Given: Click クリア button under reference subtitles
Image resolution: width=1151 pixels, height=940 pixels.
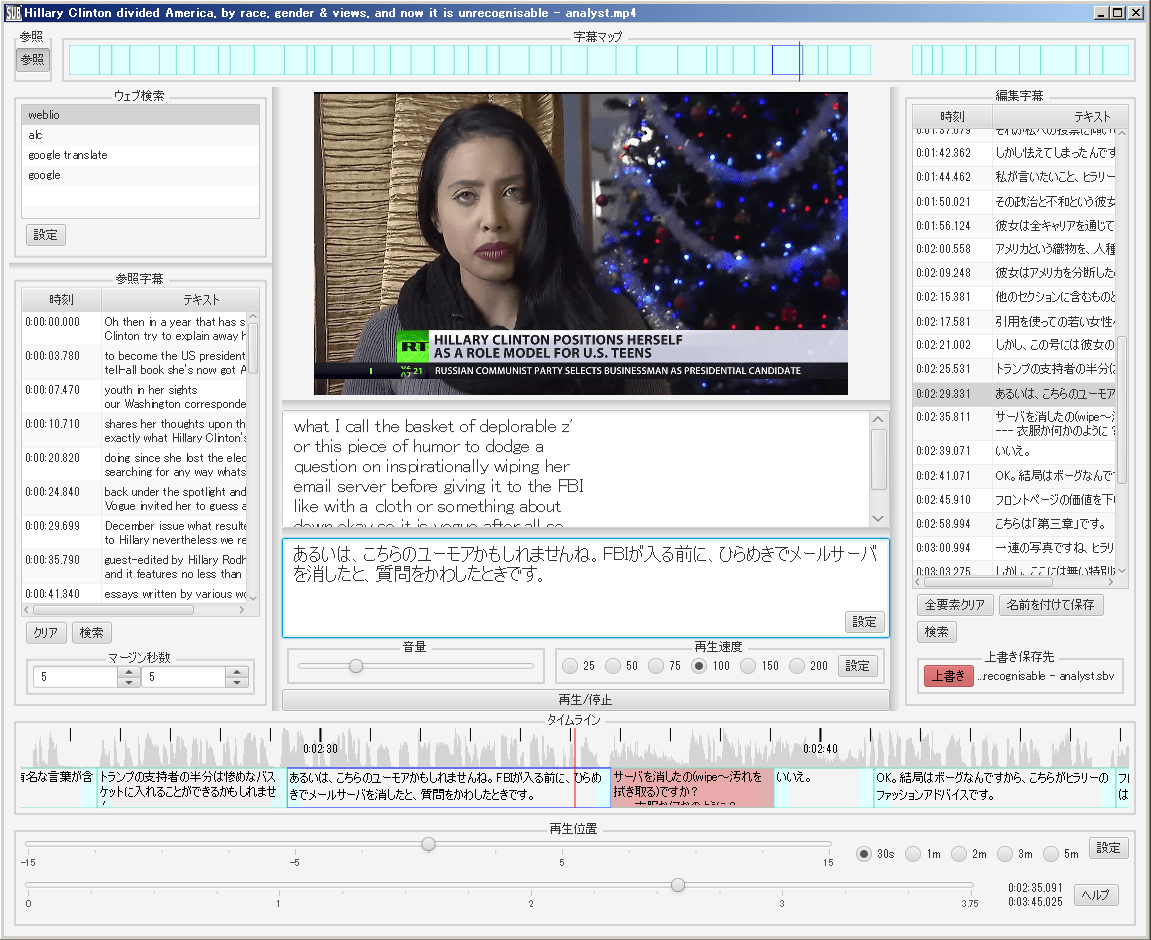Looking at the screenshot, I should (46, 633).
